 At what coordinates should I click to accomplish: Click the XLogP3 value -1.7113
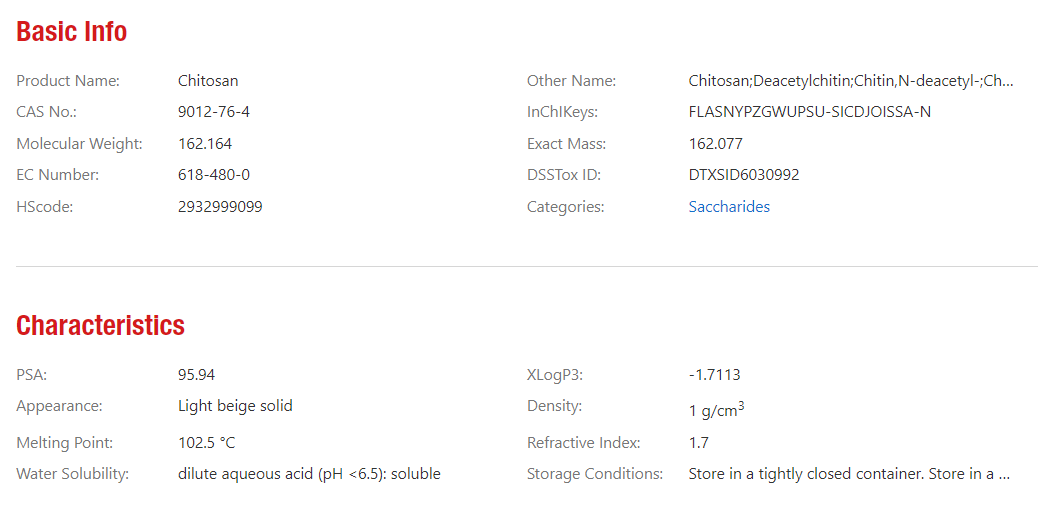[x=714, y=375]
